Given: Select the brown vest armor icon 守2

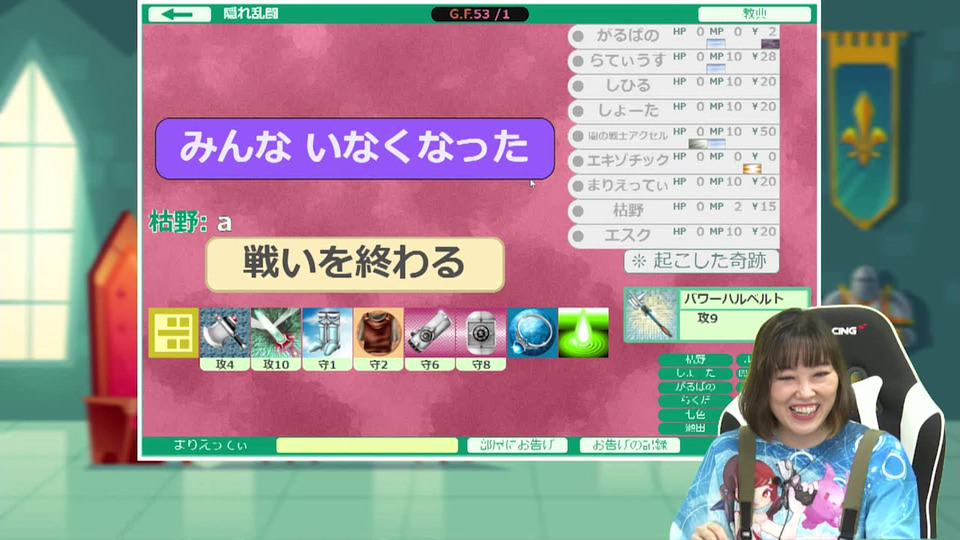Looking at the screenshot, I should (378, 332).
